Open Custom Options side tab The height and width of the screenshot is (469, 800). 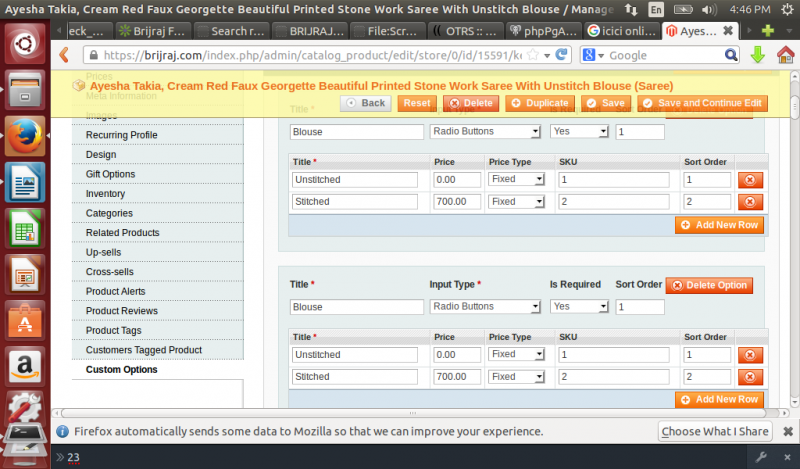click(x=158, y=369)
